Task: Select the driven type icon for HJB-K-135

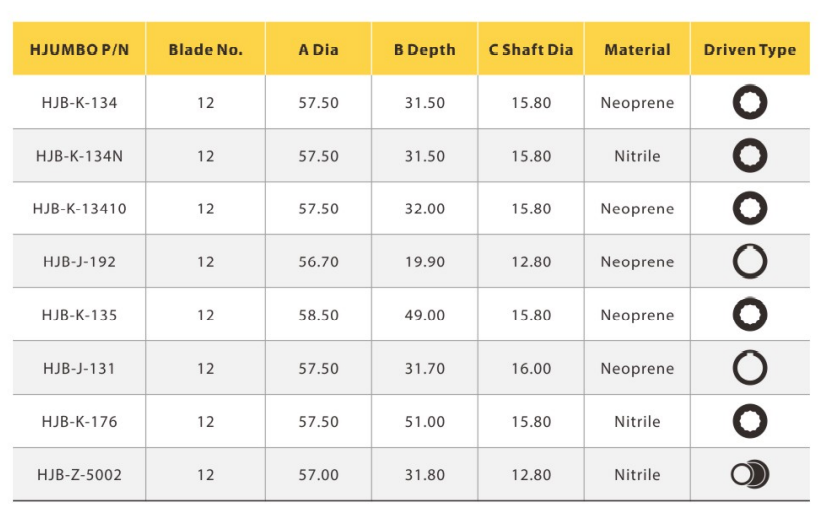Action: point(749,314)
